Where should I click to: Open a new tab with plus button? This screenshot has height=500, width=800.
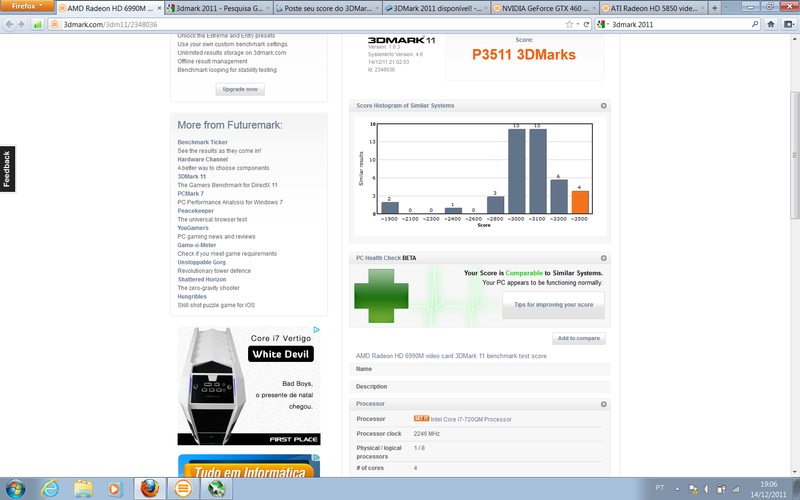coord(714,8)
